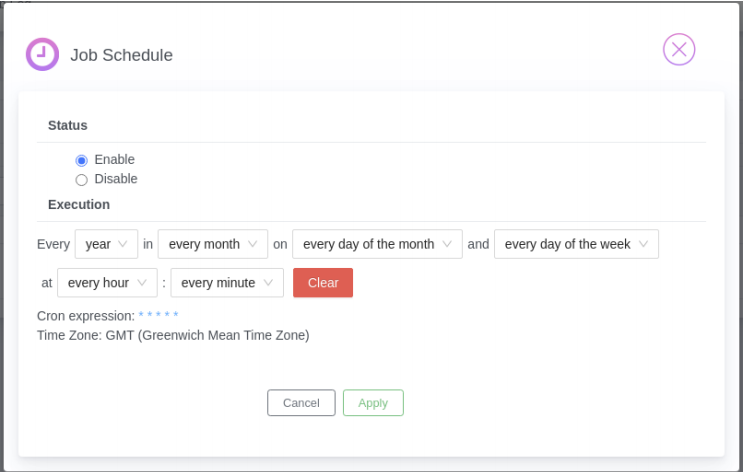Screen dimensions: 747x472
Task: Click the cron expression asterisks value
Action: 158,315
